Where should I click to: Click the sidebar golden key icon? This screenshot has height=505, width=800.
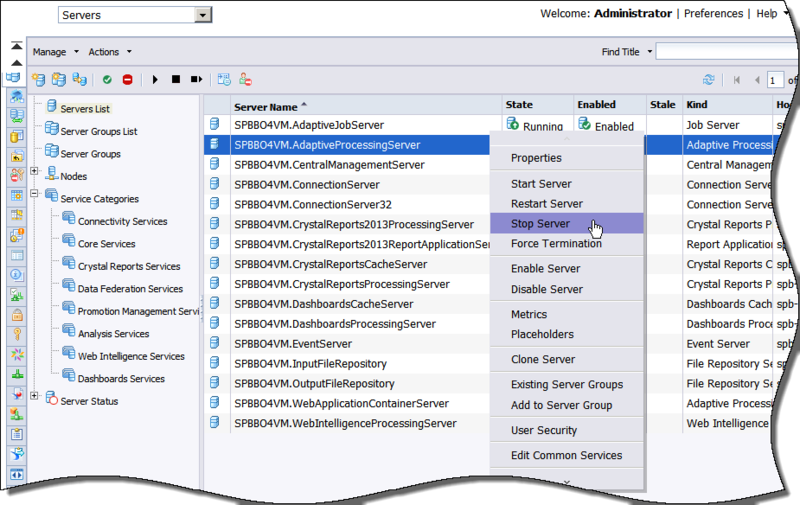tap(17, 335)
